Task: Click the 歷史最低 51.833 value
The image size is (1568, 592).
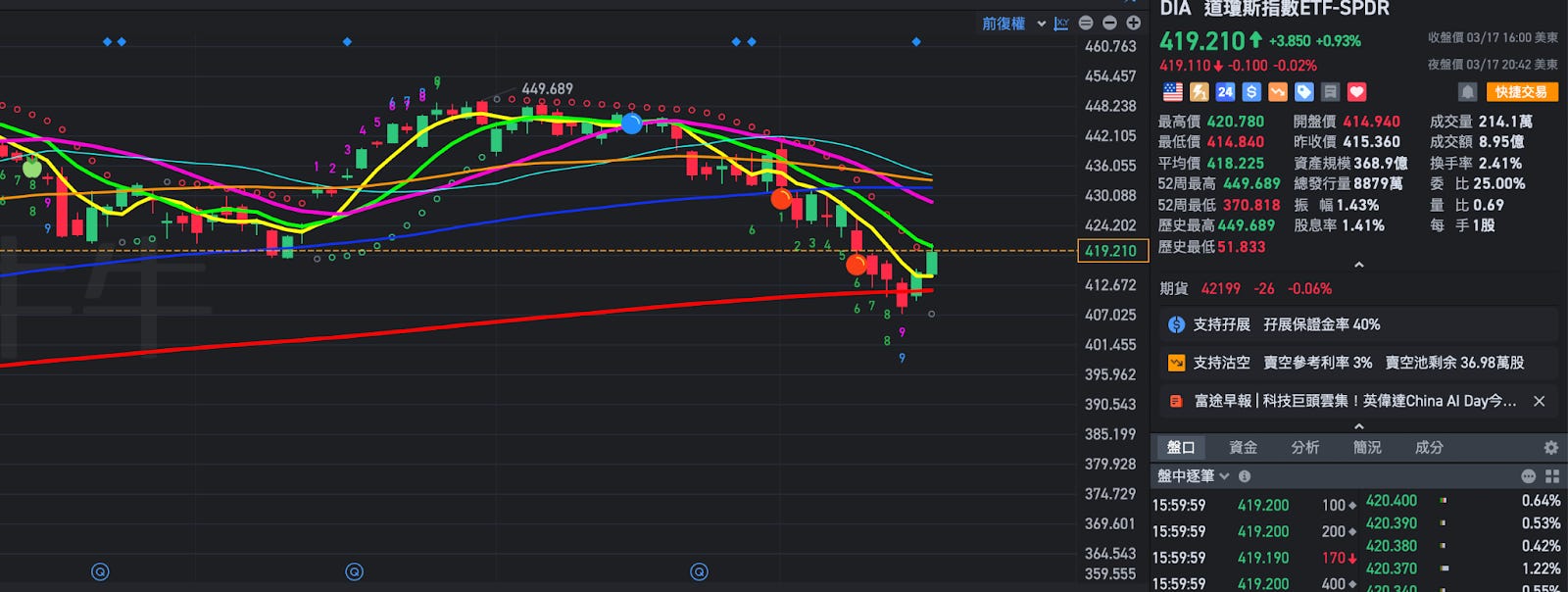Action: coord(1241,247)
